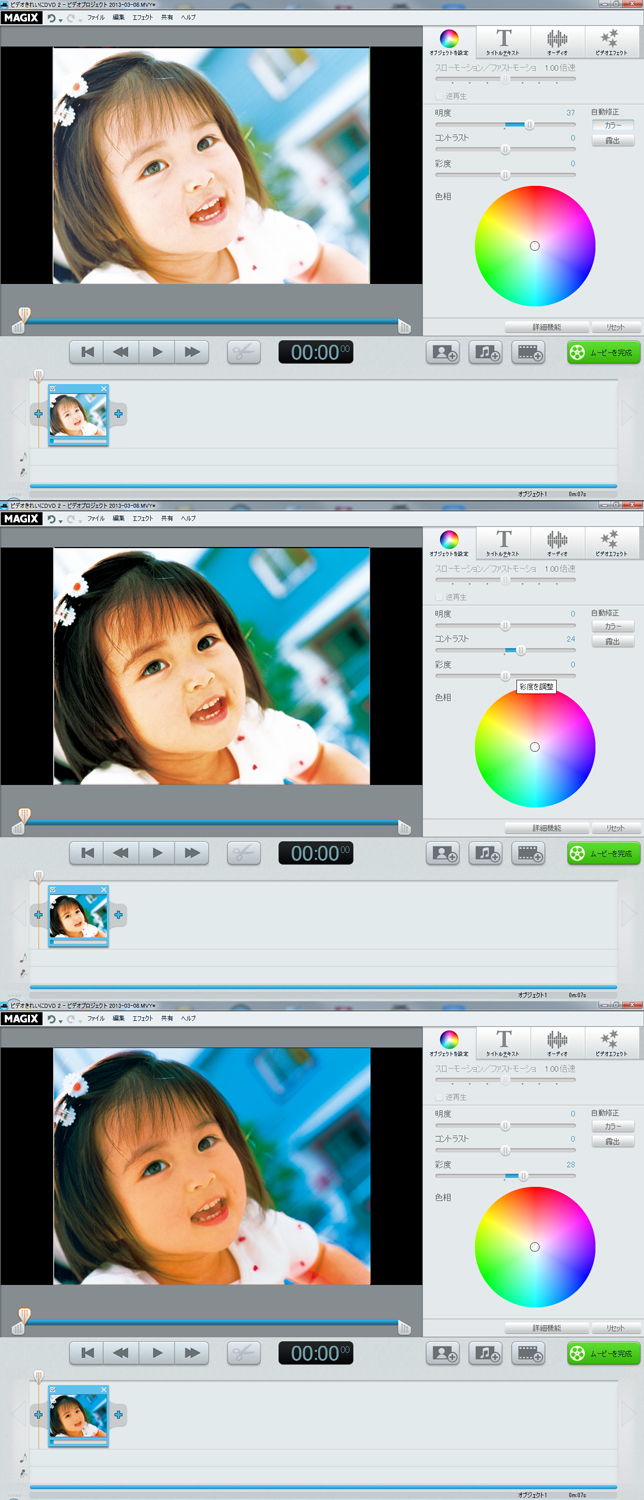This screenshot has height=1500, width=644.
Task: Click リセット in the brightness-37 window
Action: click(615, 327)
